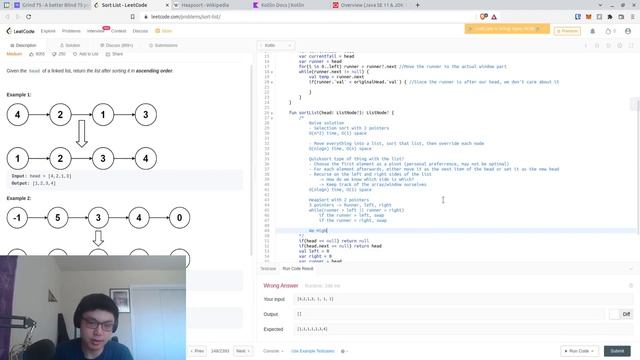The height and width of the screenshot is (360, 640).
Task: Click the help icon beside Wrong Answer result
Action: pos(631,286)
